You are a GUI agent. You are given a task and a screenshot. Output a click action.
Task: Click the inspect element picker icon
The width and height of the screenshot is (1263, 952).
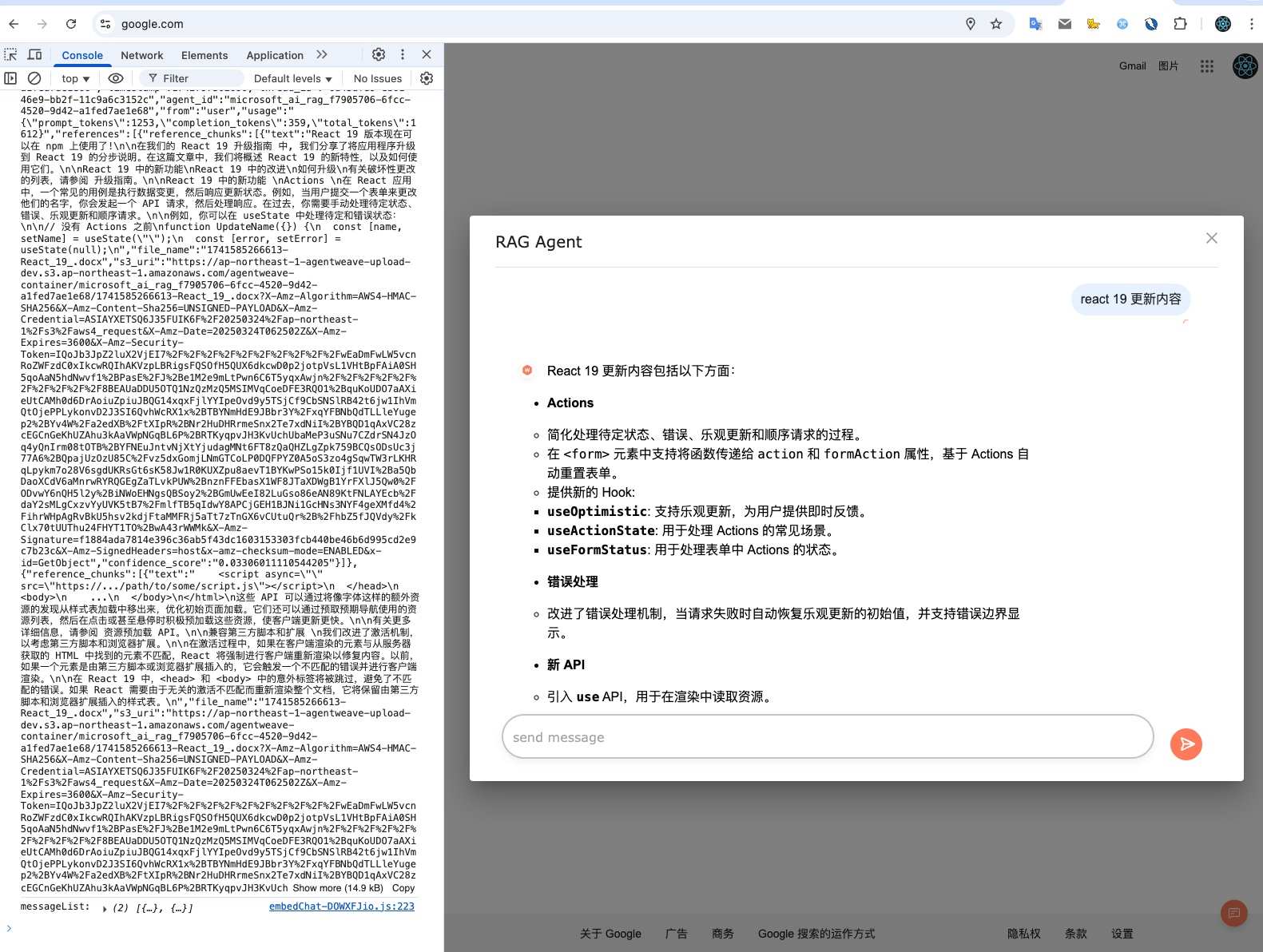(x=10, y=54)
